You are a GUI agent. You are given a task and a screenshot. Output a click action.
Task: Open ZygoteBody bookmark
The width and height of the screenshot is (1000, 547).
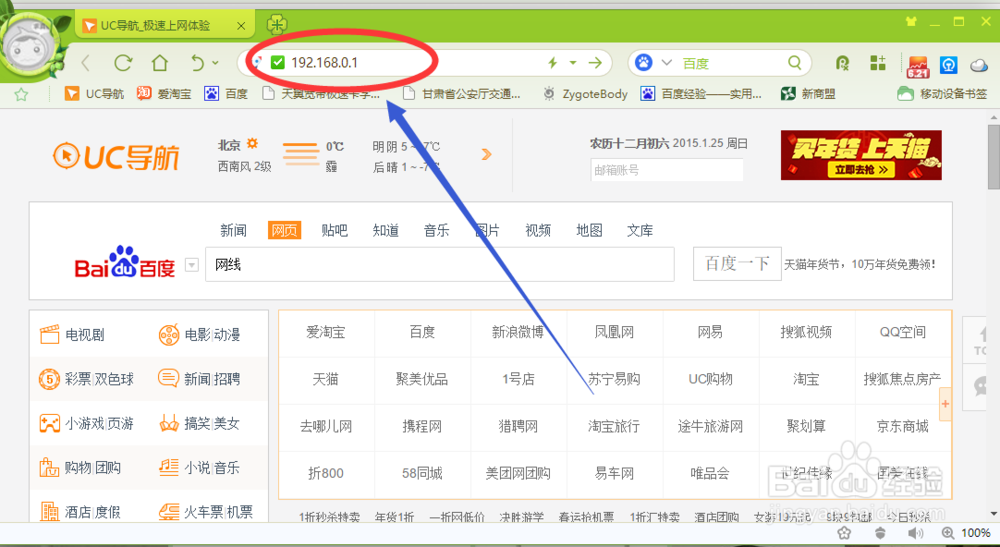pos(585,94)
